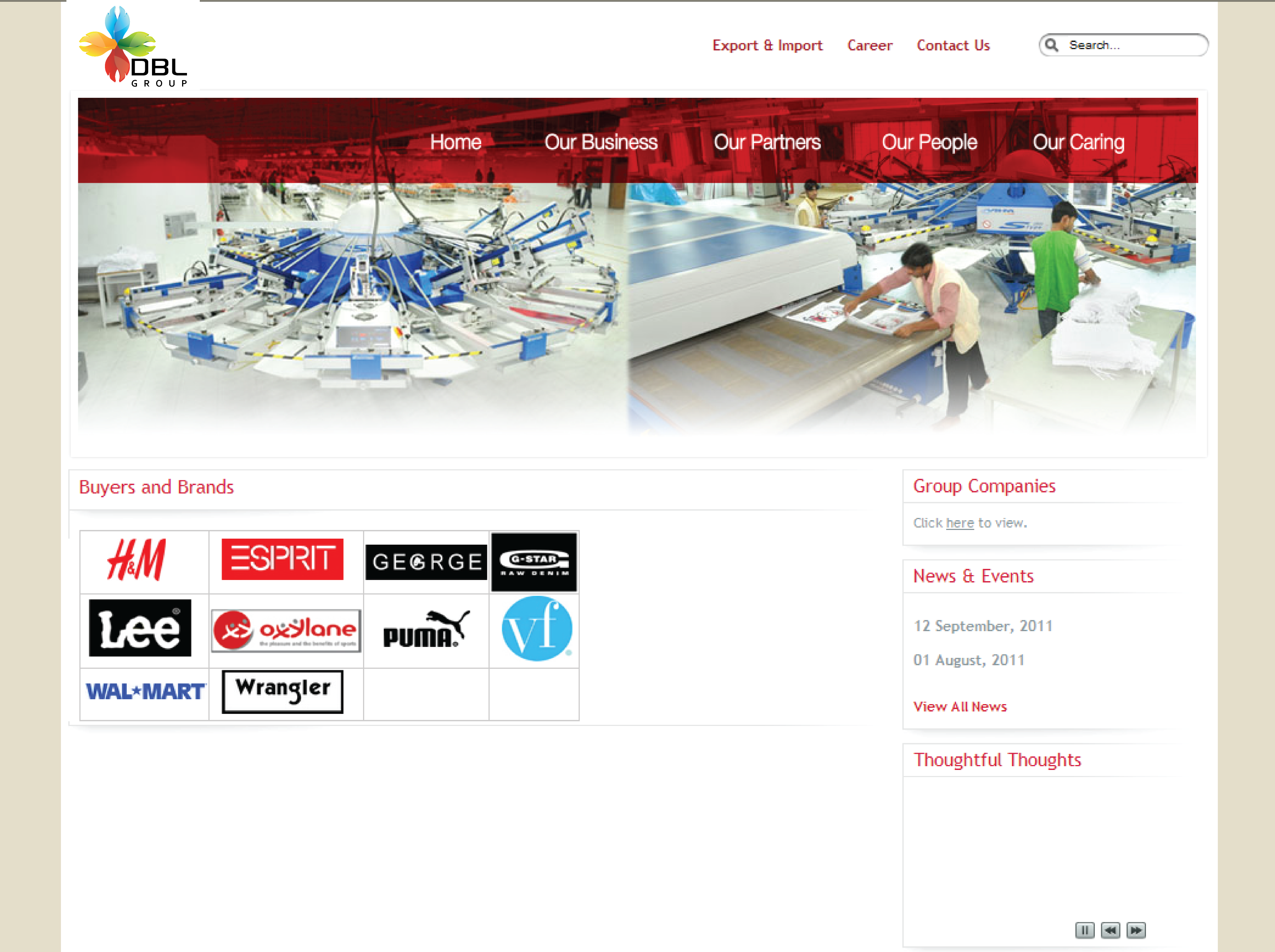Click the search magnifier icon

(1052, 45)
